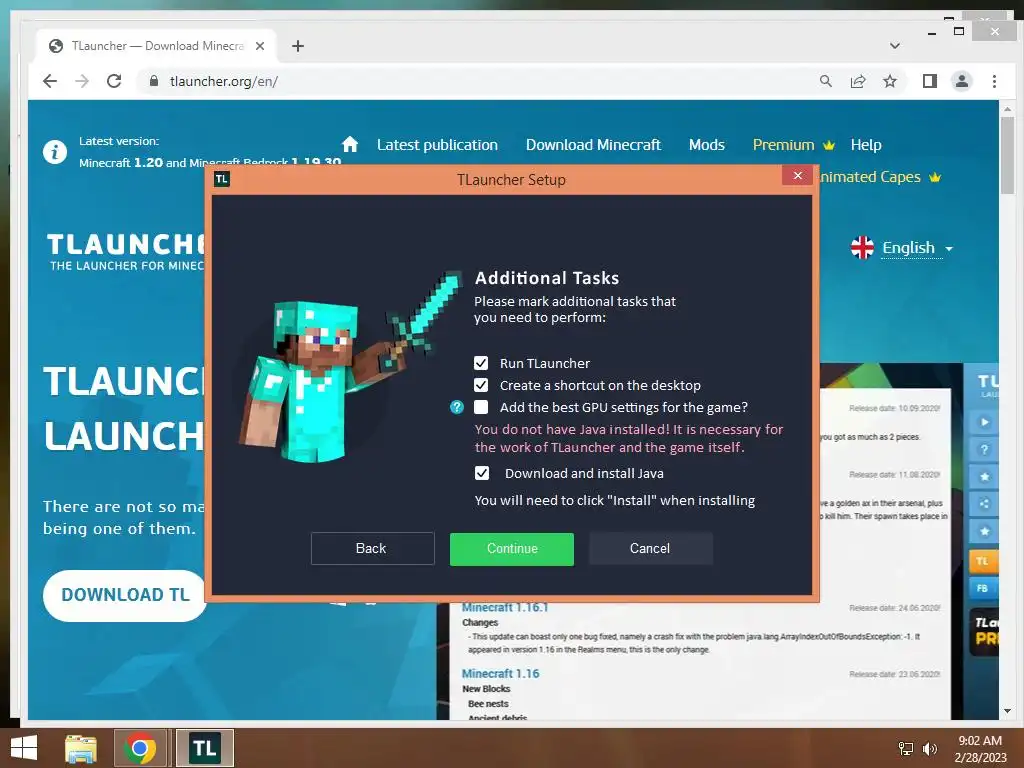This screenshot has height=768, width=1024.
Task: Go to the Mods section
Action: click(707, 145)
